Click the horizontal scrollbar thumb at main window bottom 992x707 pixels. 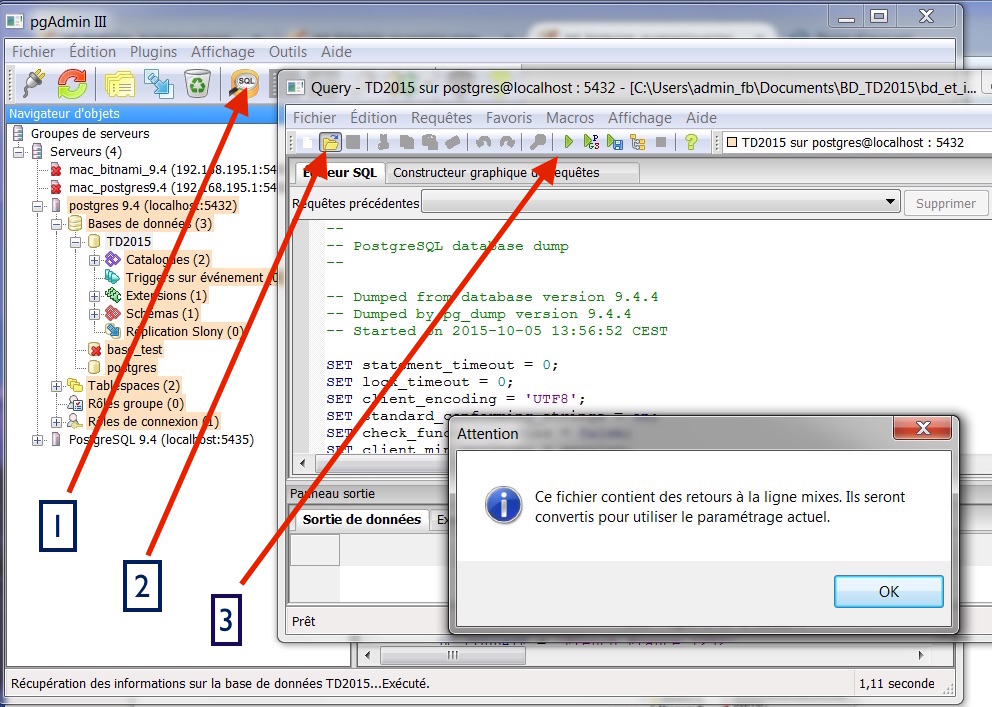click(452, 656)
